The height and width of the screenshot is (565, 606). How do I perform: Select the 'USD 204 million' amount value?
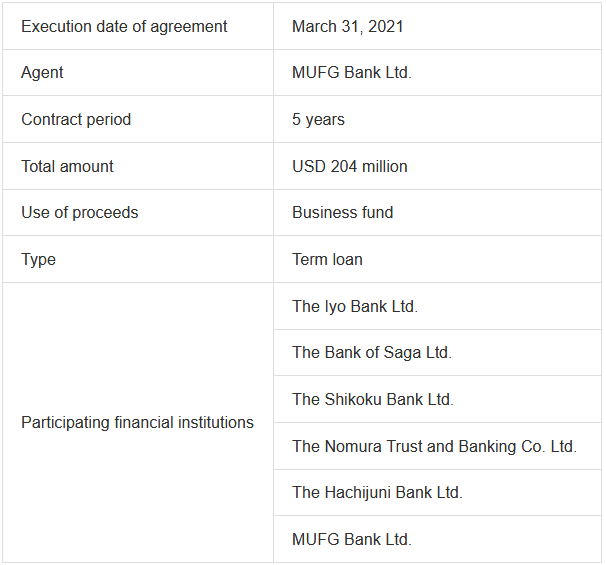349,166
